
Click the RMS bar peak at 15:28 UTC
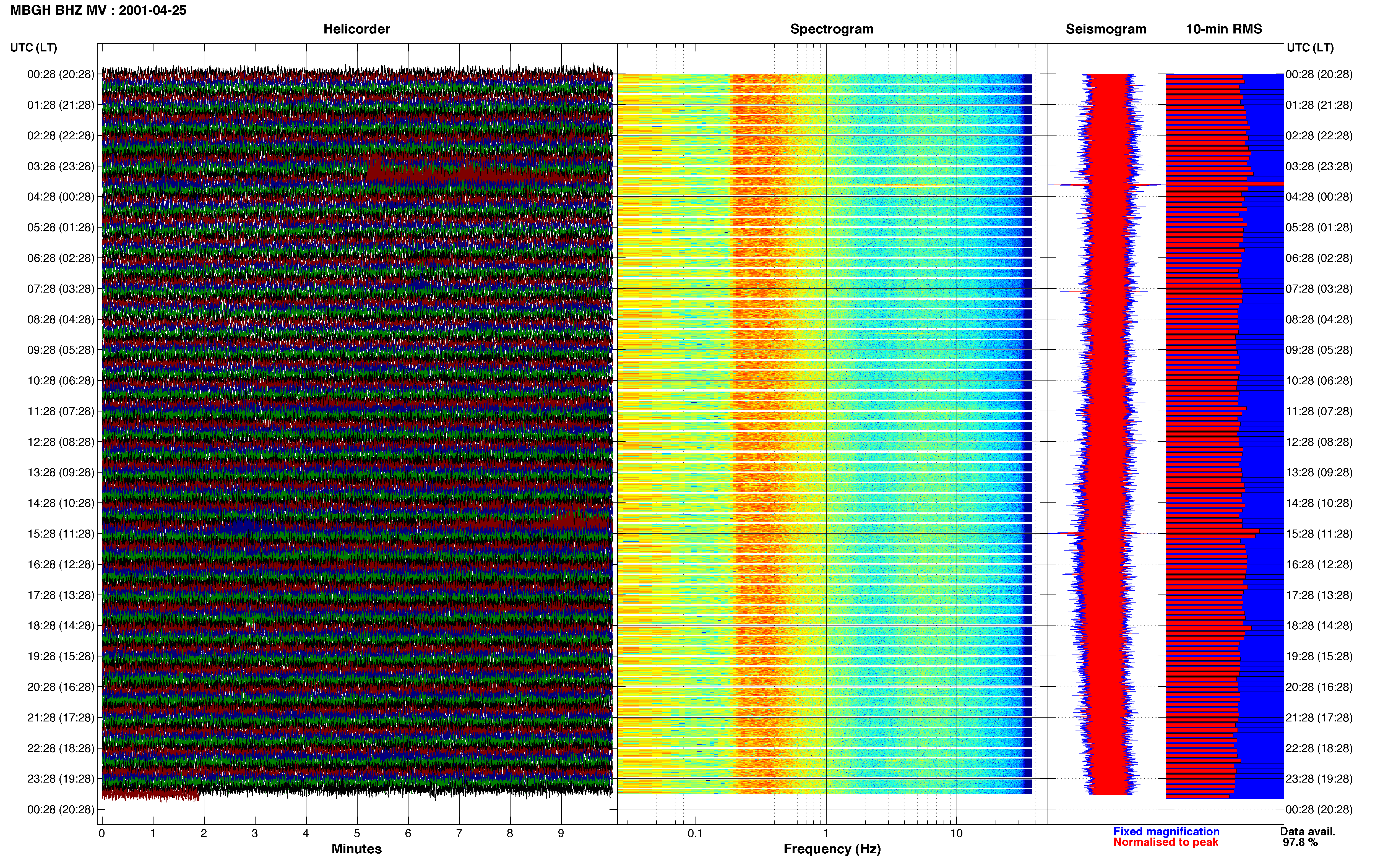point(1212,531)
